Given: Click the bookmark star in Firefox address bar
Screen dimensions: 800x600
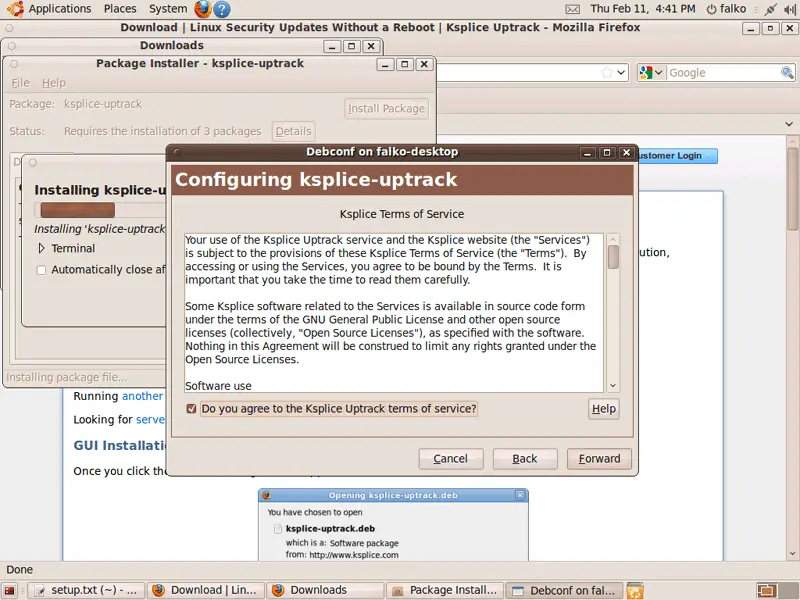Looking at the screenshot, I should click(x=606, y=72).
